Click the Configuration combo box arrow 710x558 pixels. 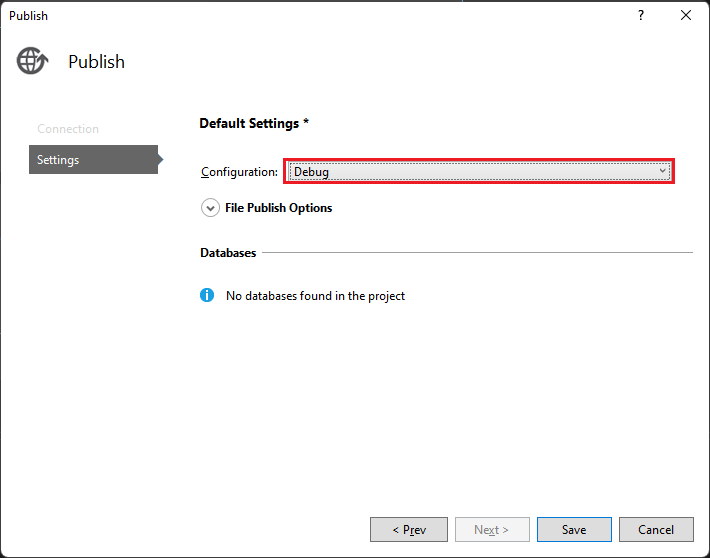point(663,172)
